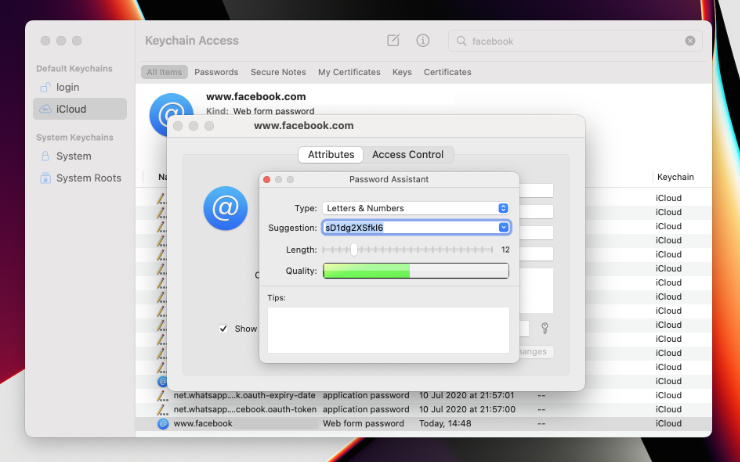The height and width of the screenshot is (462, 740).
Task: Click the large @ icon in facebook item window
Action: [225, 208]
